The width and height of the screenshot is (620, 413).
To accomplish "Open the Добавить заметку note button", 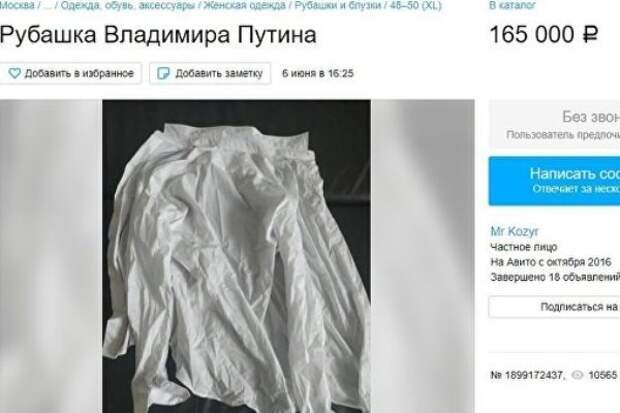I will (x=210, y=73).
